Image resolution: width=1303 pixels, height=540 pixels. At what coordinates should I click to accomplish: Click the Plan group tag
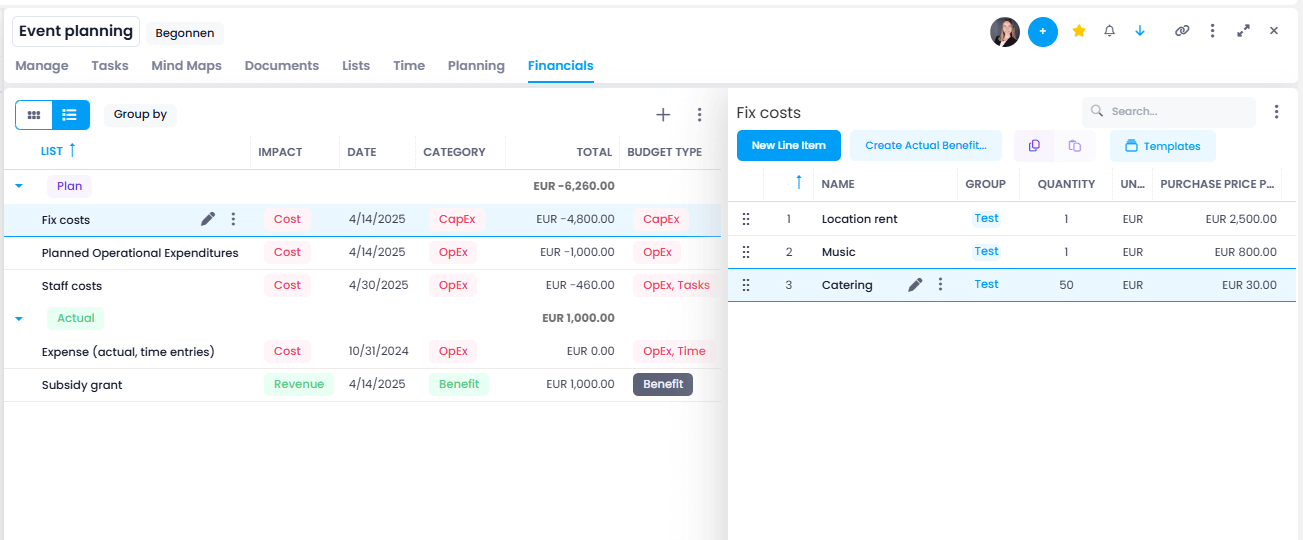point(69,186)
